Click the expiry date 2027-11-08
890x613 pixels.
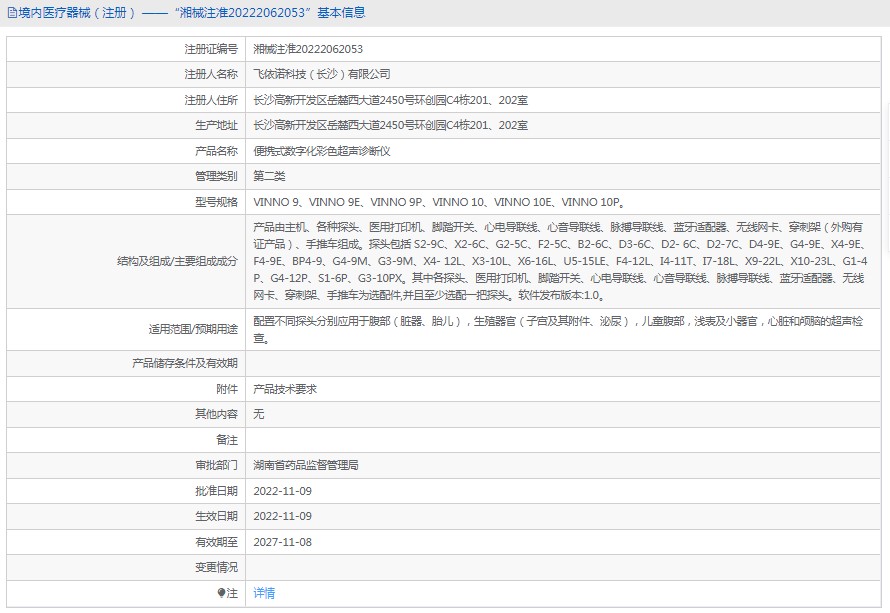(282, 542)
